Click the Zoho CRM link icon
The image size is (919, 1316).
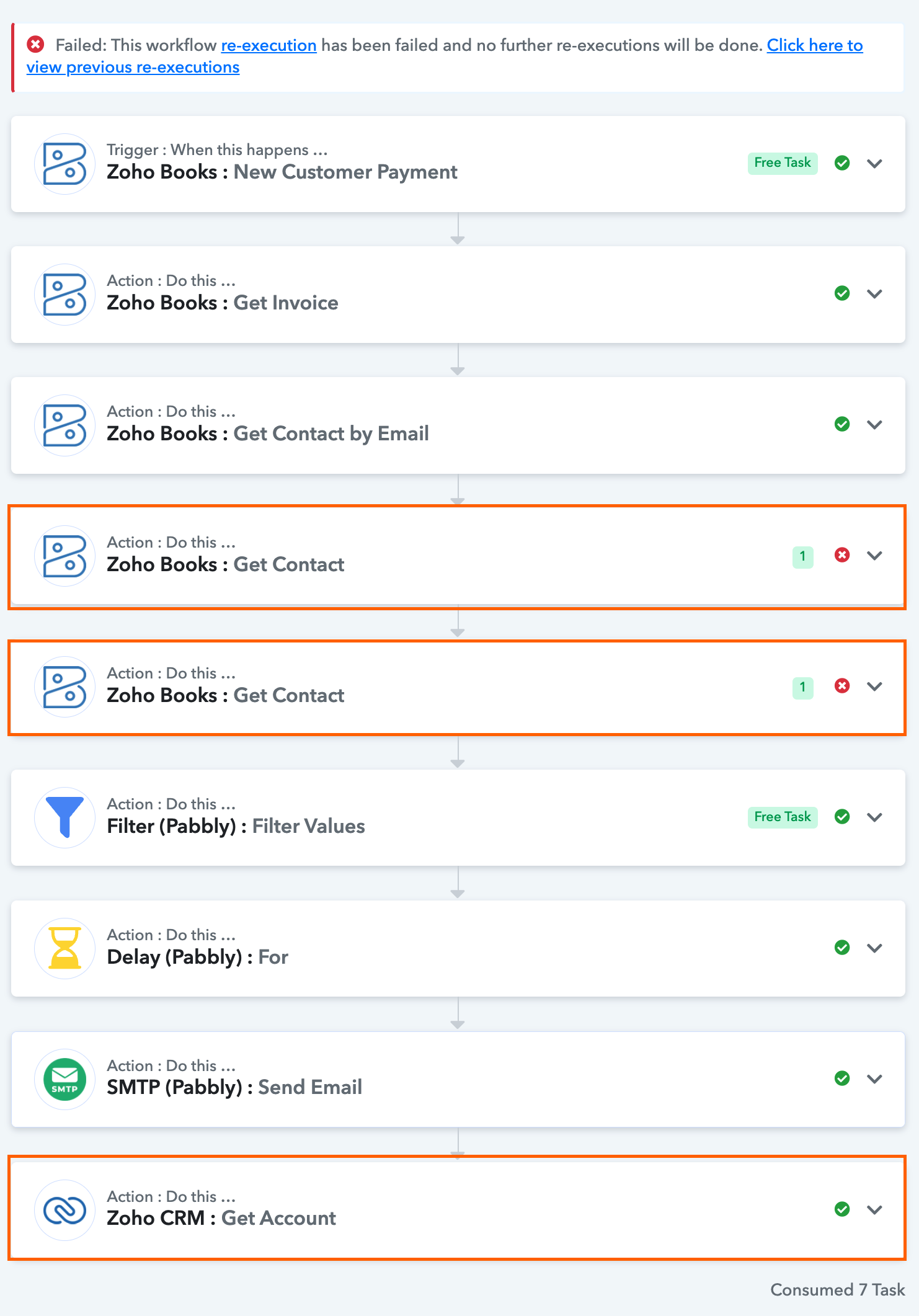(64, 1211)
